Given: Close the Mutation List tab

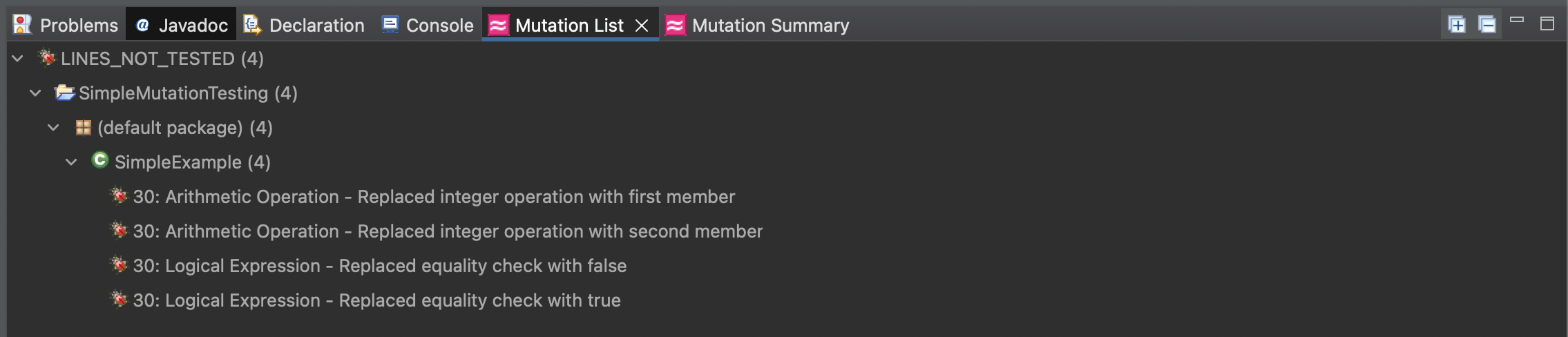Looking at the screenshot, I should click(642, 26).
